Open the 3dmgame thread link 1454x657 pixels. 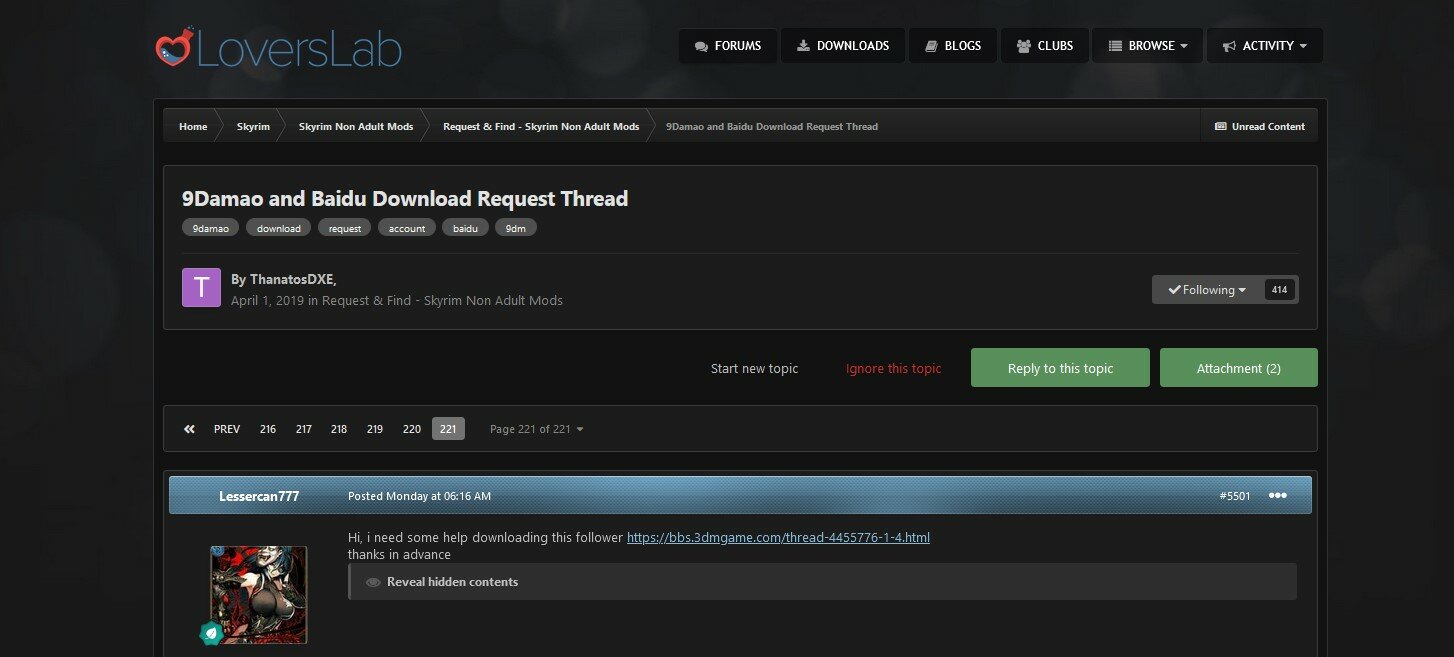coord(778,537)
